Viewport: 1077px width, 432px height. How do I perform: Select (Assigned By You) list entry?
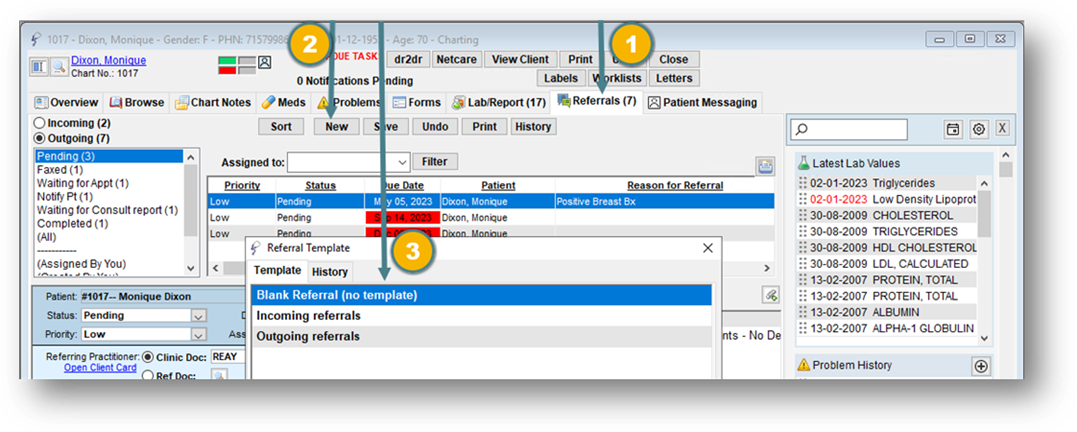[110, 264]
